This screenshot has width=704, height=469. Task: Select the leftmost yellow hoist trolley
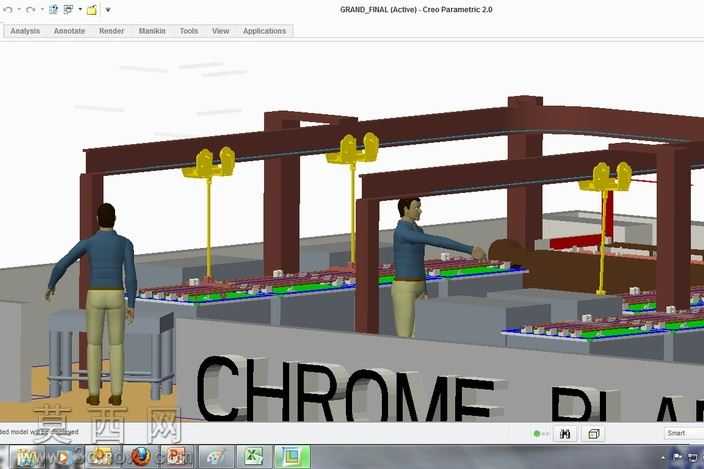coord(208,164)
